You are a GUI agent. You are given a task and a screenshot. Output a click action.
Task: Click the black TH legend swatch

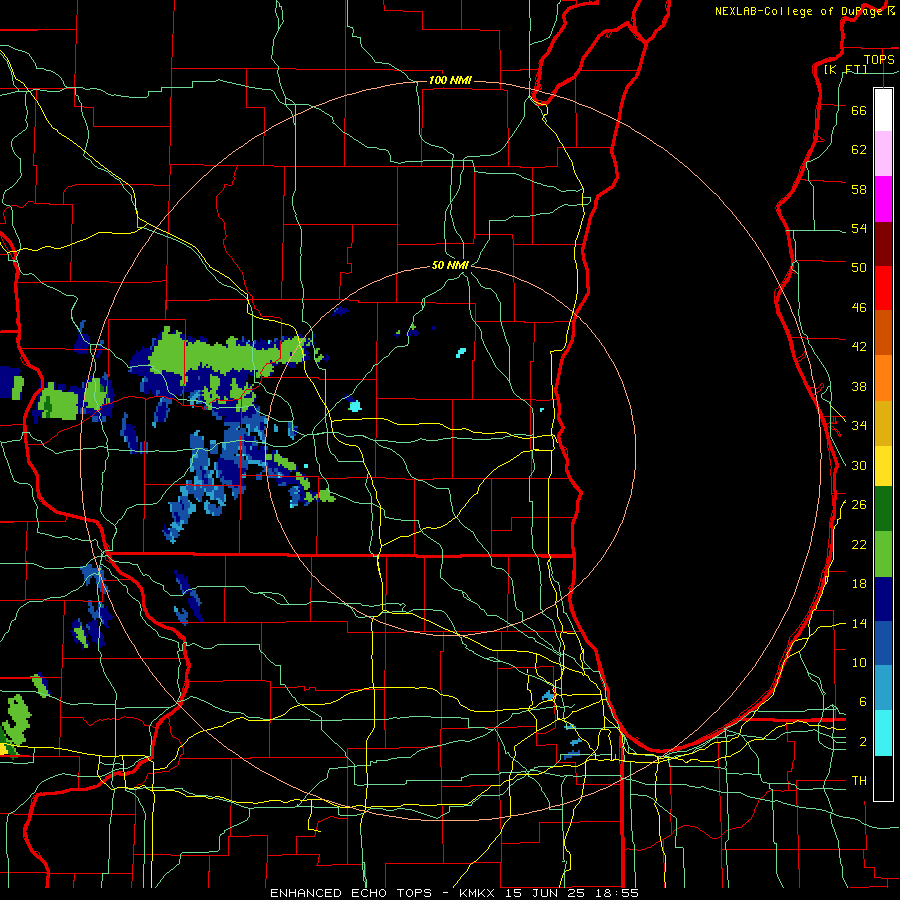point(883,778)
